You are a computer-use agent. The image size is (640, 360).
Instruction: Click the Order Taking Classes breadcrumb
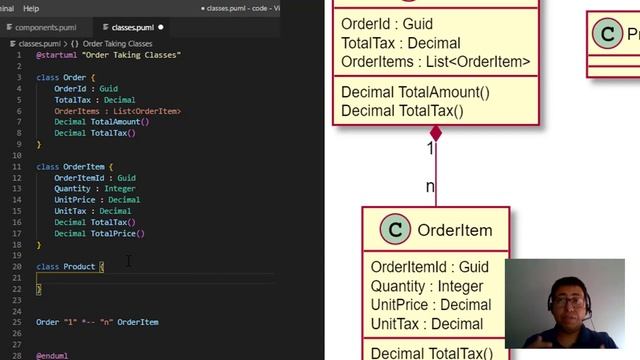click(117, 44)
